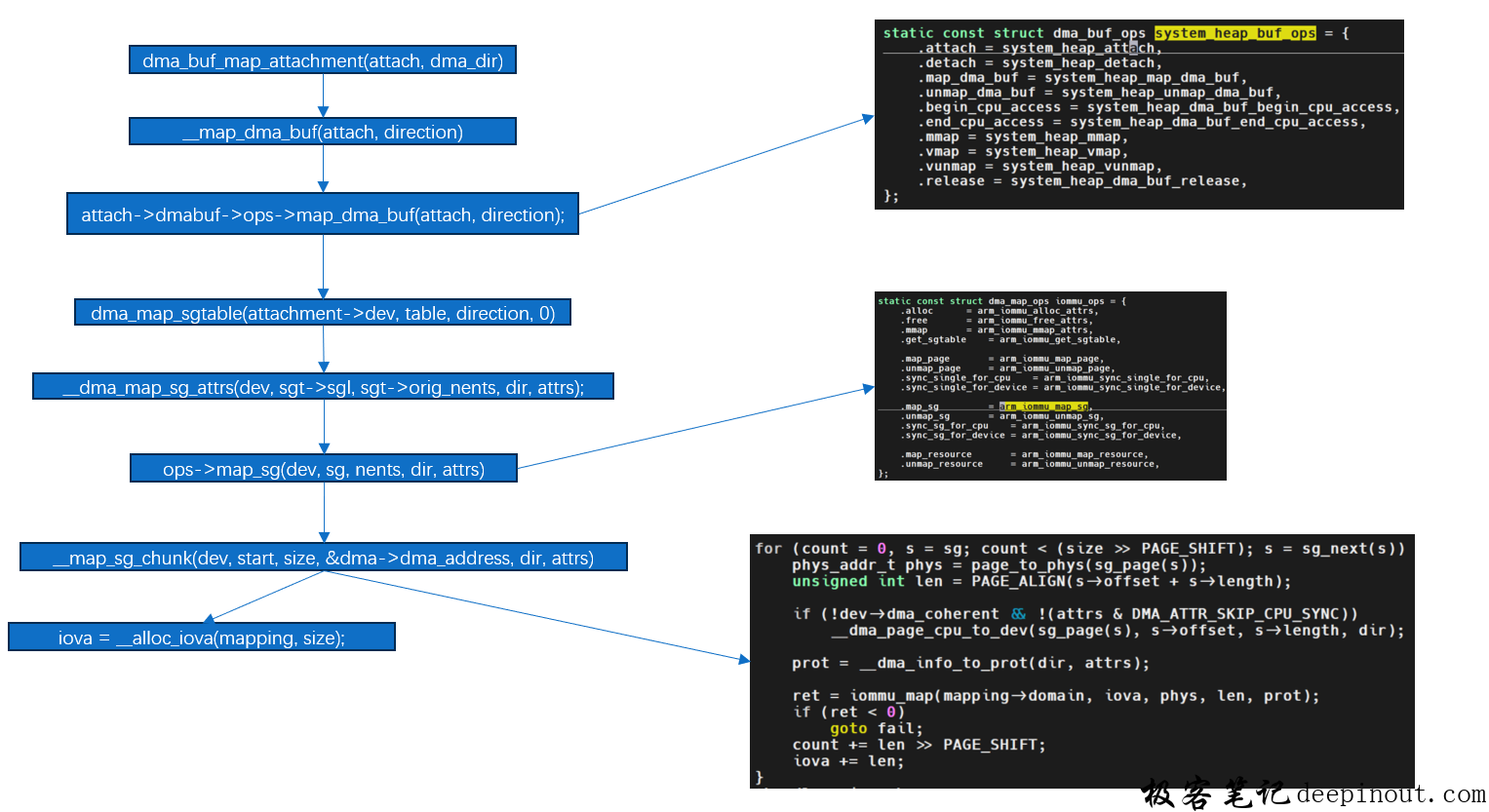Click the __dma_map_sg_attrs flowchart box

(323, 387)
